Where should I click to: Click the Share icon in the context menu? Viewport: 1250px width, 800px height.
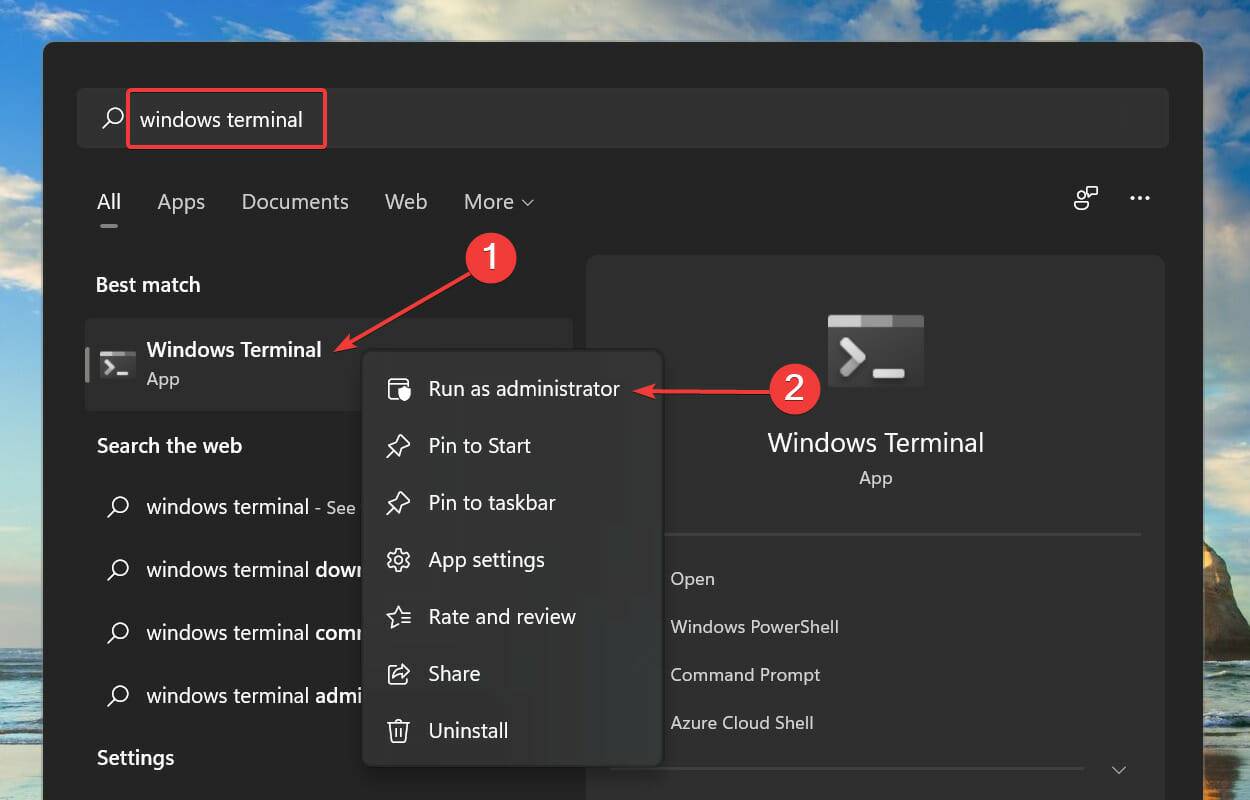tap(398, 672)
